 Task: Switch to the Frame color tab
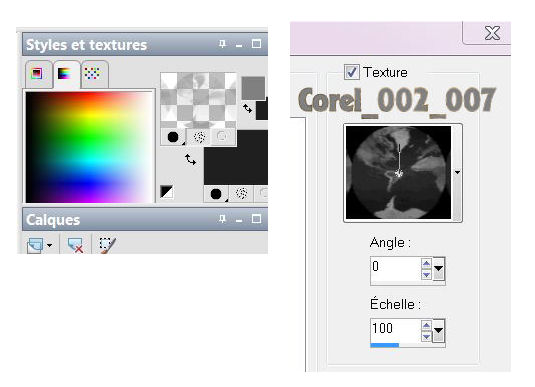pyautogui.click(x=38, y=73)
